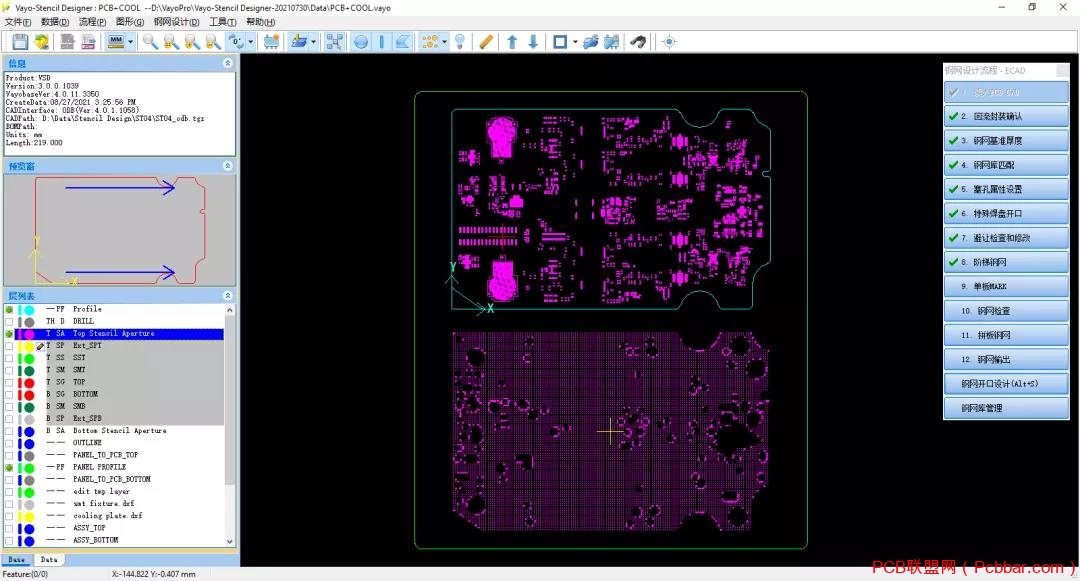The width and height of the screenshot is (1080, 581).
Task: Enable checkbox for BOTTOM layer
Action: point(9,395)
